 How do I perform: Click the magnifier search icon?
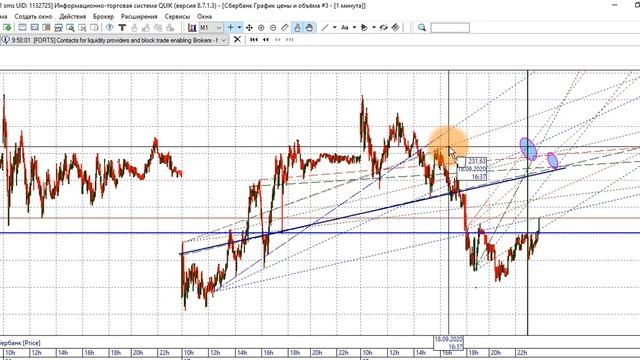point(422,27)
